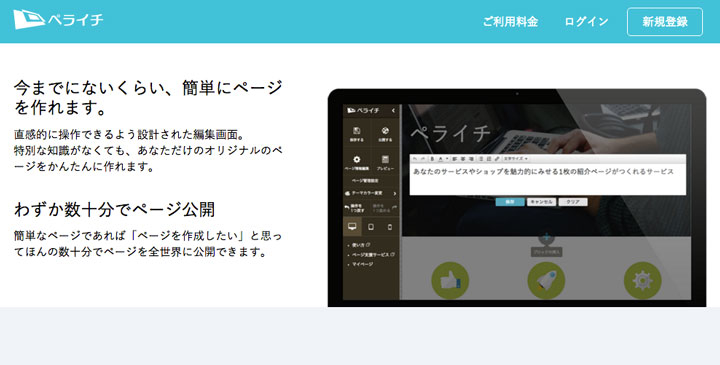Open page info settings gear icon

[x=357, y=160]
